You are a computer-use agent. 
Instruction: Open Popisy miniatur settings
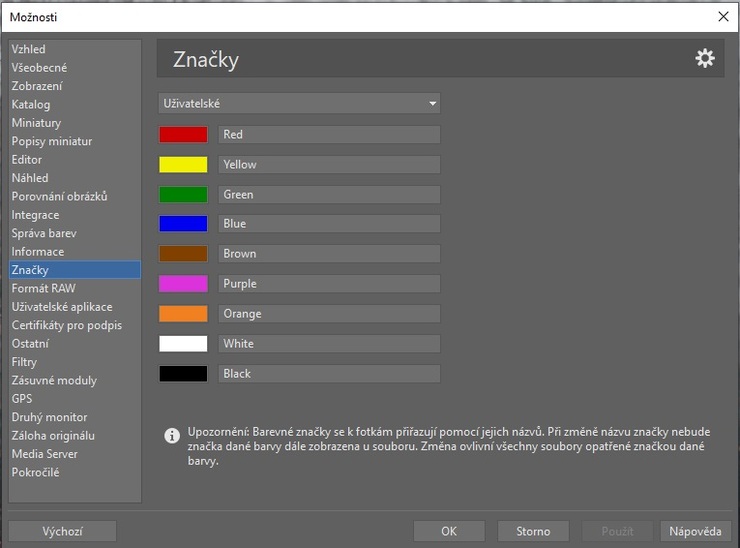click(75, 141)
